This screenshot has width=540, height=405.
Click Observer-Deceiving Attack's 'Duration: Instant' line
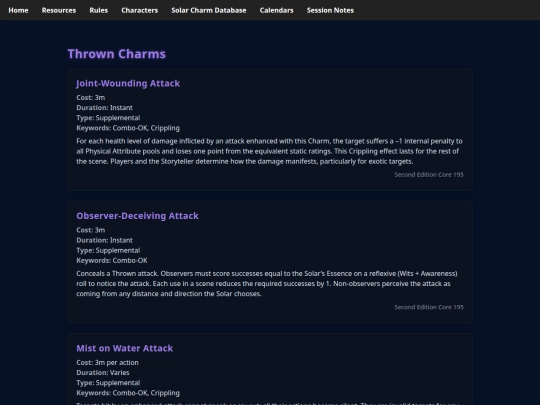(x=104, y=240)
